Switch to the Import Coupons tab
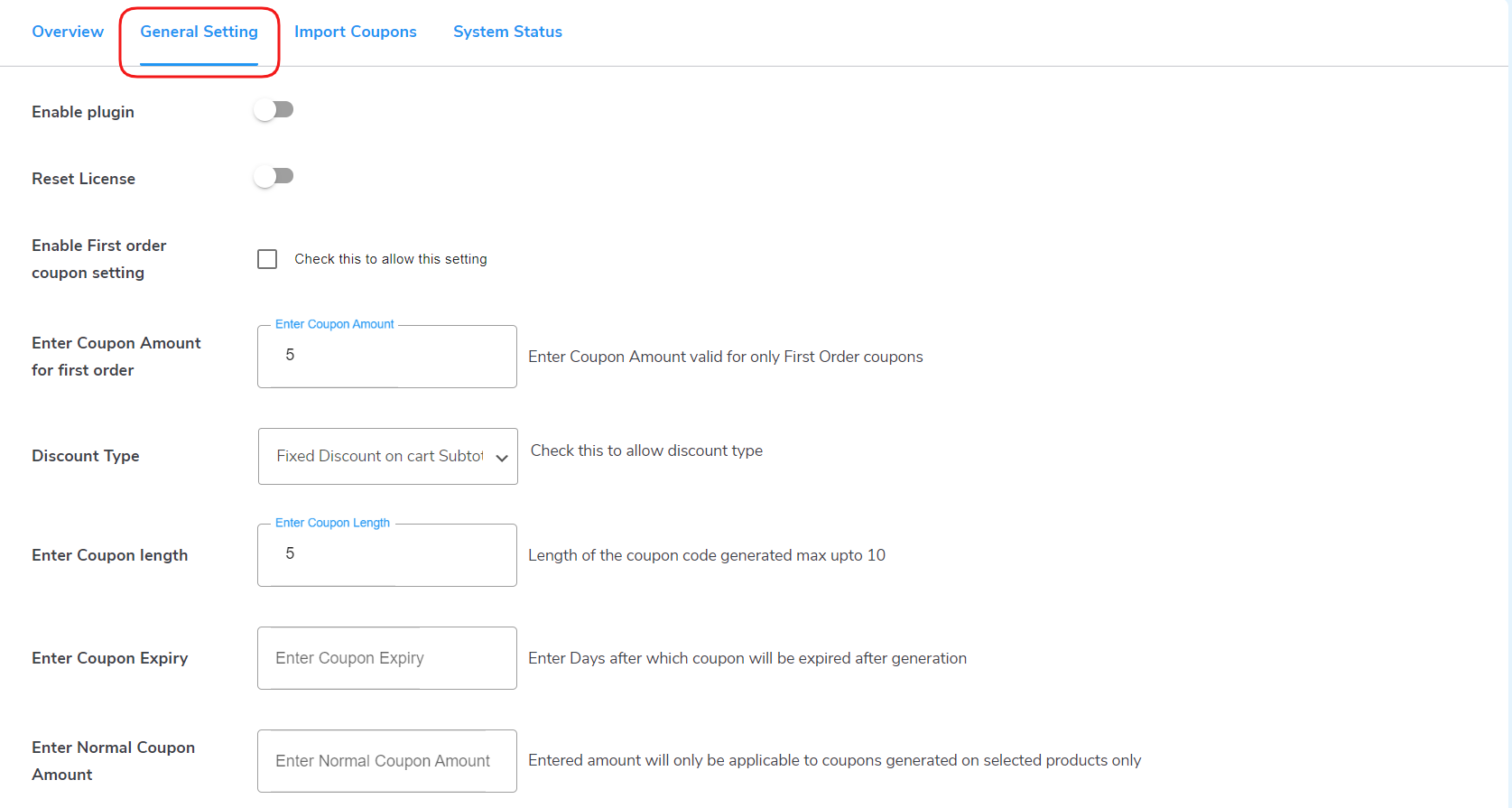1512x808 pixels. pyautogui.click(x=356, y=32)
